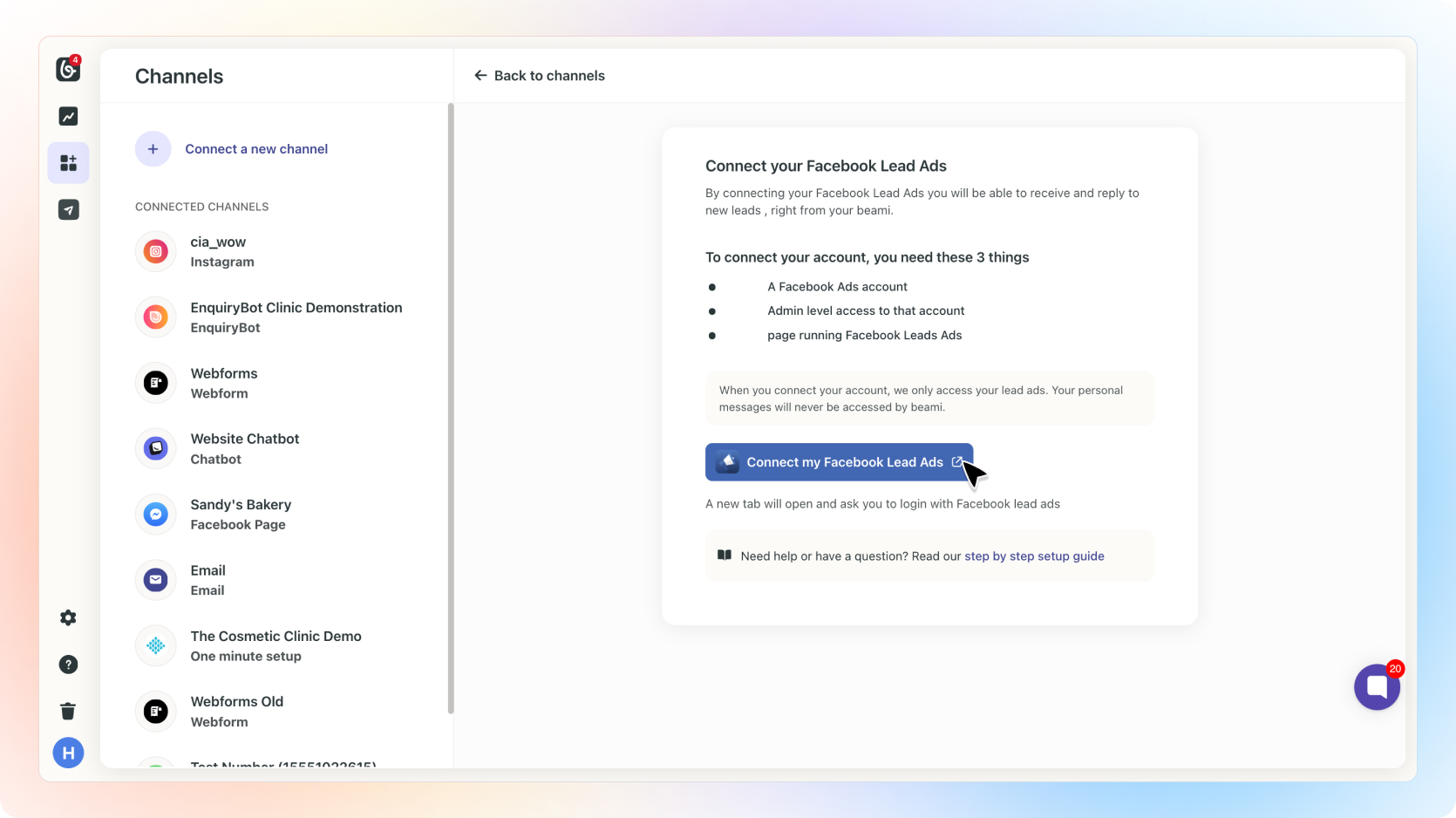Image resolution: width=1456 pixels, height=818 pixels.
Task: Open the trash bin icon
Action: 68,711
